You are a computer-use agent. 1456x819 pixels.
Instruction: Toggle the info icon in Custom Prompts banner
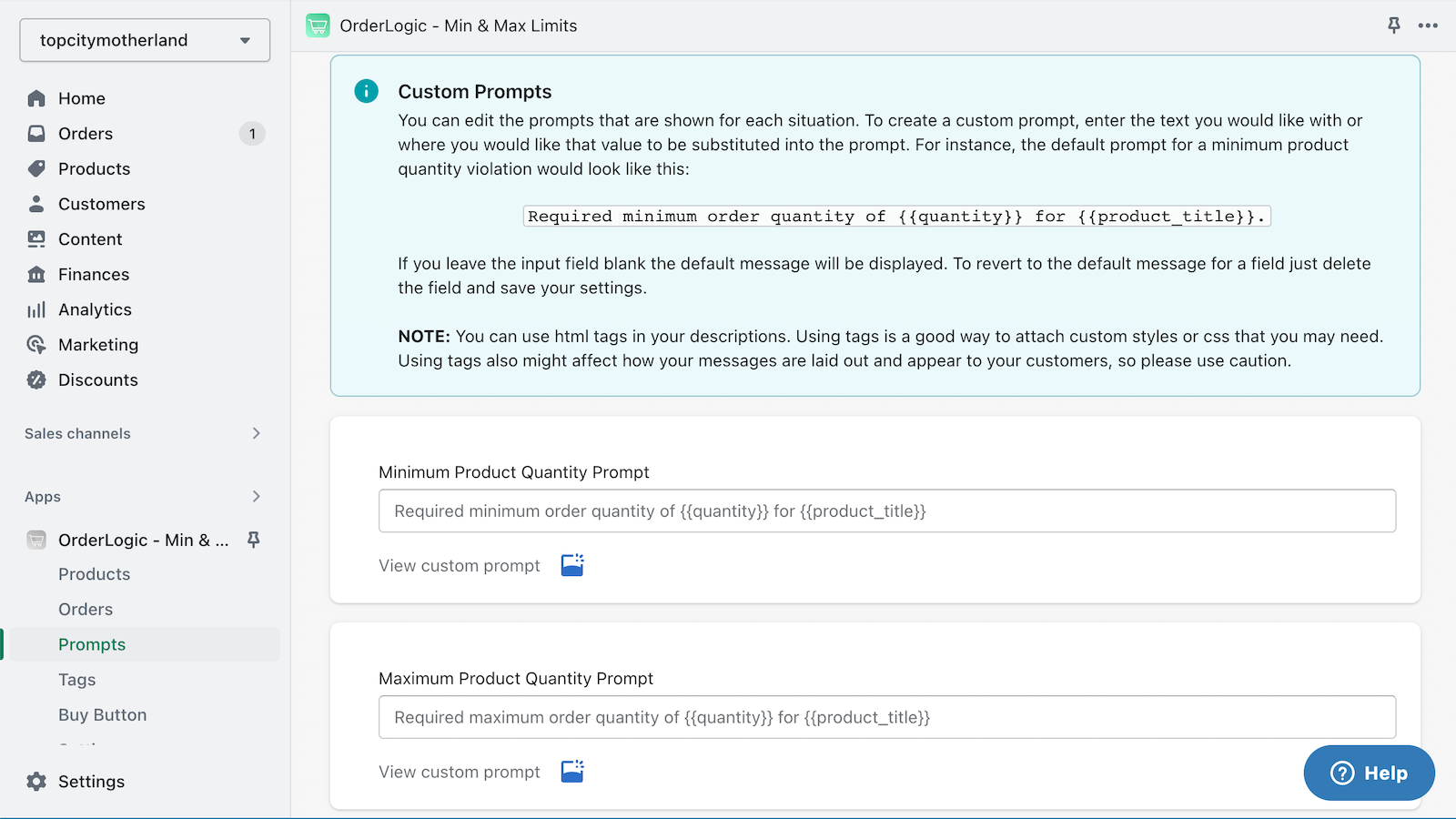coord(366,91)
